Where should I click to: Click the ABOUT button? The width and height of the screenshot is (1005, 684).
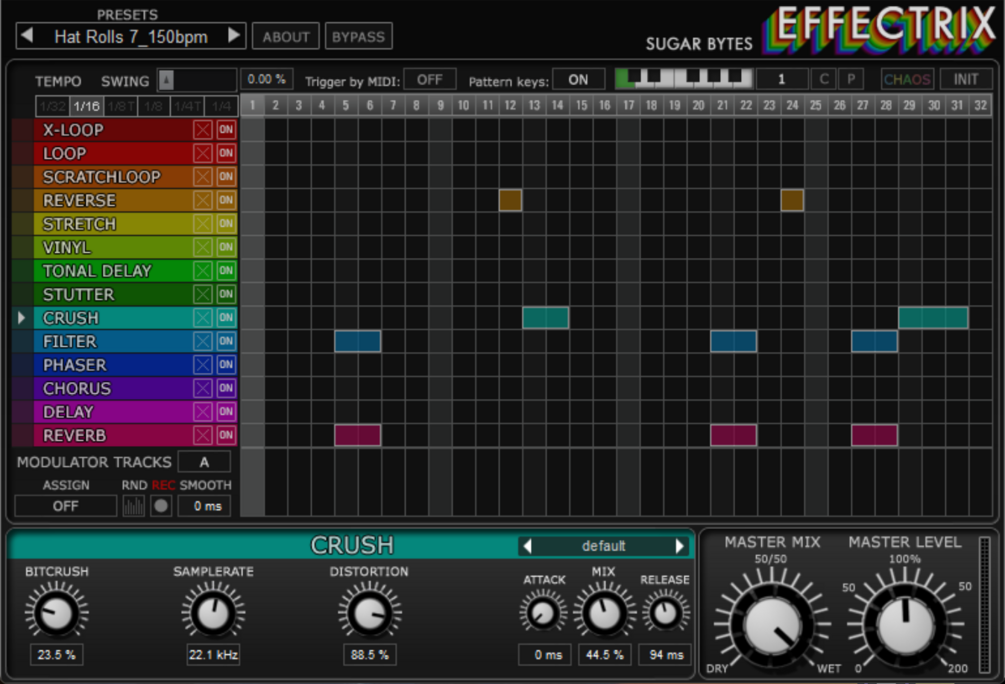click(286, 37)
